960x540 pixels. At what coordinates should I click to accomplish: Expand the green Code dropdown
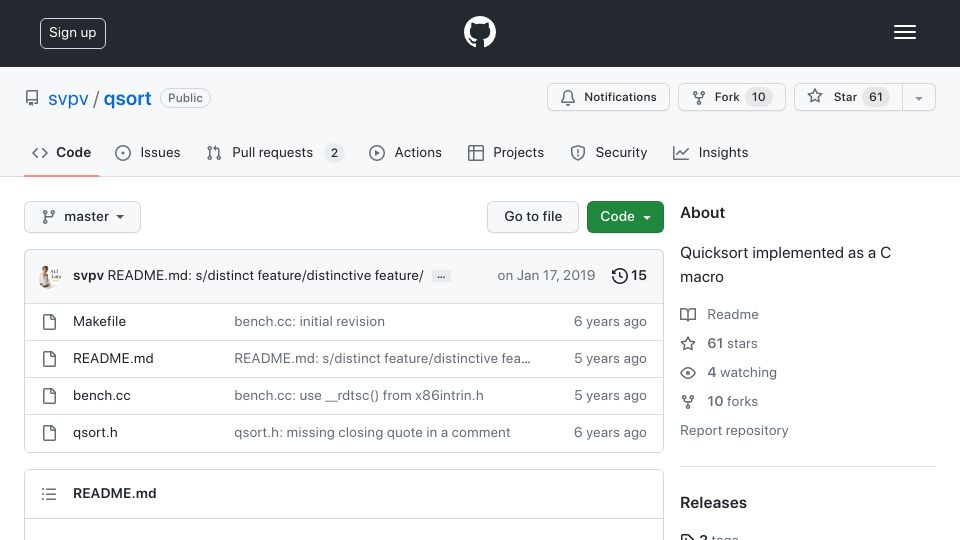625,217
